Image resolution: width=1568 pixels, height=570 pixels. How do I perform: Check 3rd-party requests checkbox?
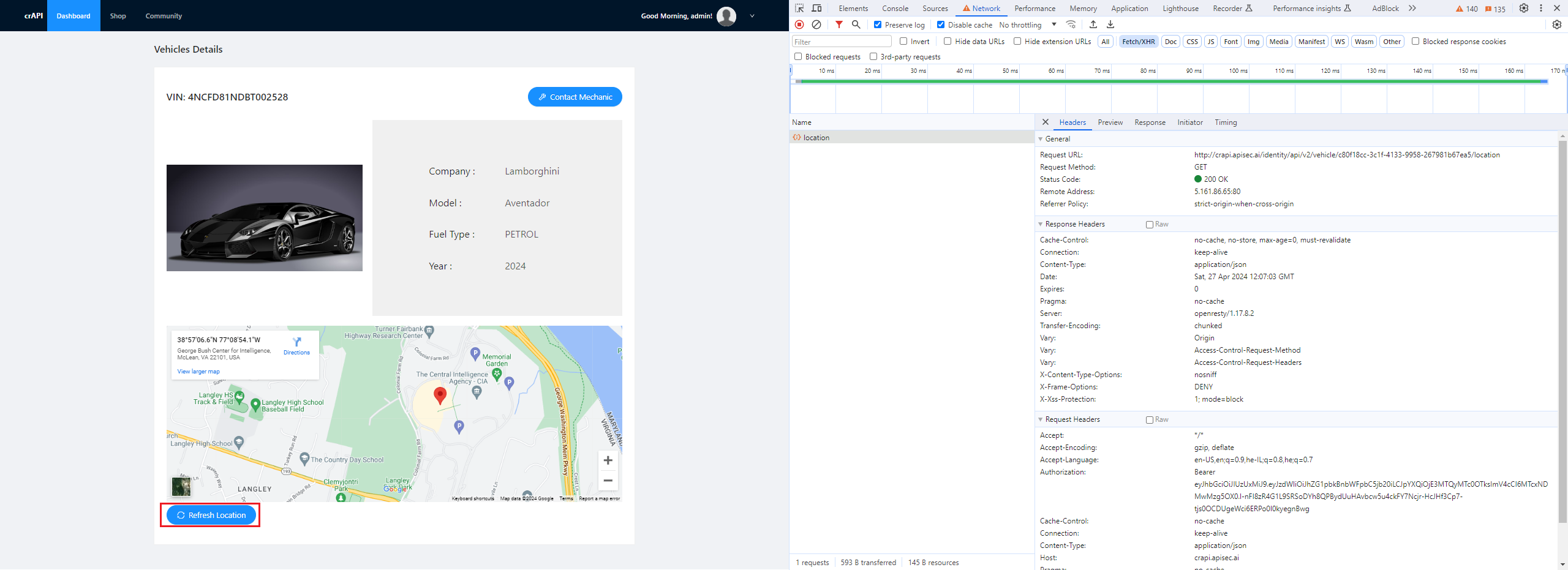point(873,56)
